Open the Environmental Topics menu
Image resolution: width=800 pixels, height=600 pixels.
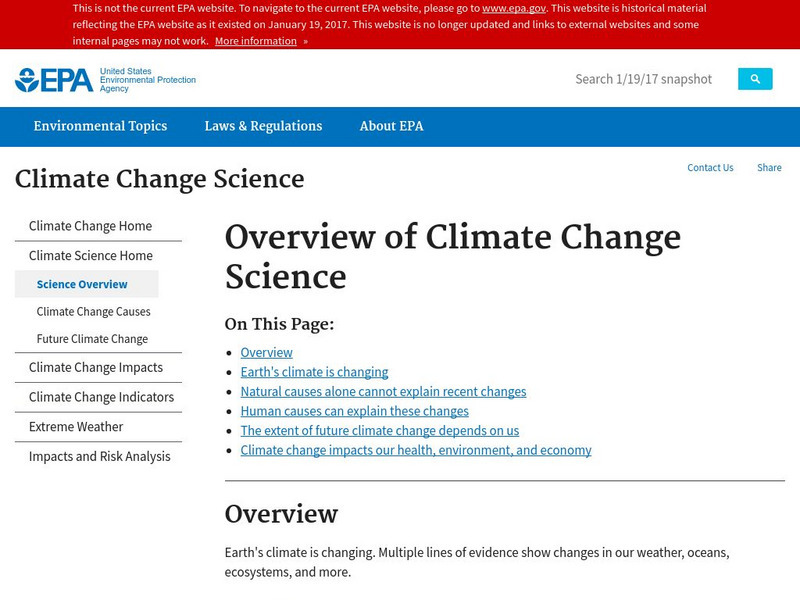[x=100, y=126]
